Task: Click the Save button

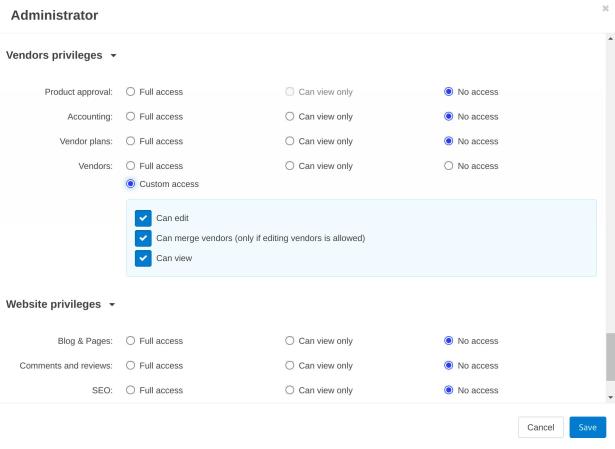Action: (587, 427)
